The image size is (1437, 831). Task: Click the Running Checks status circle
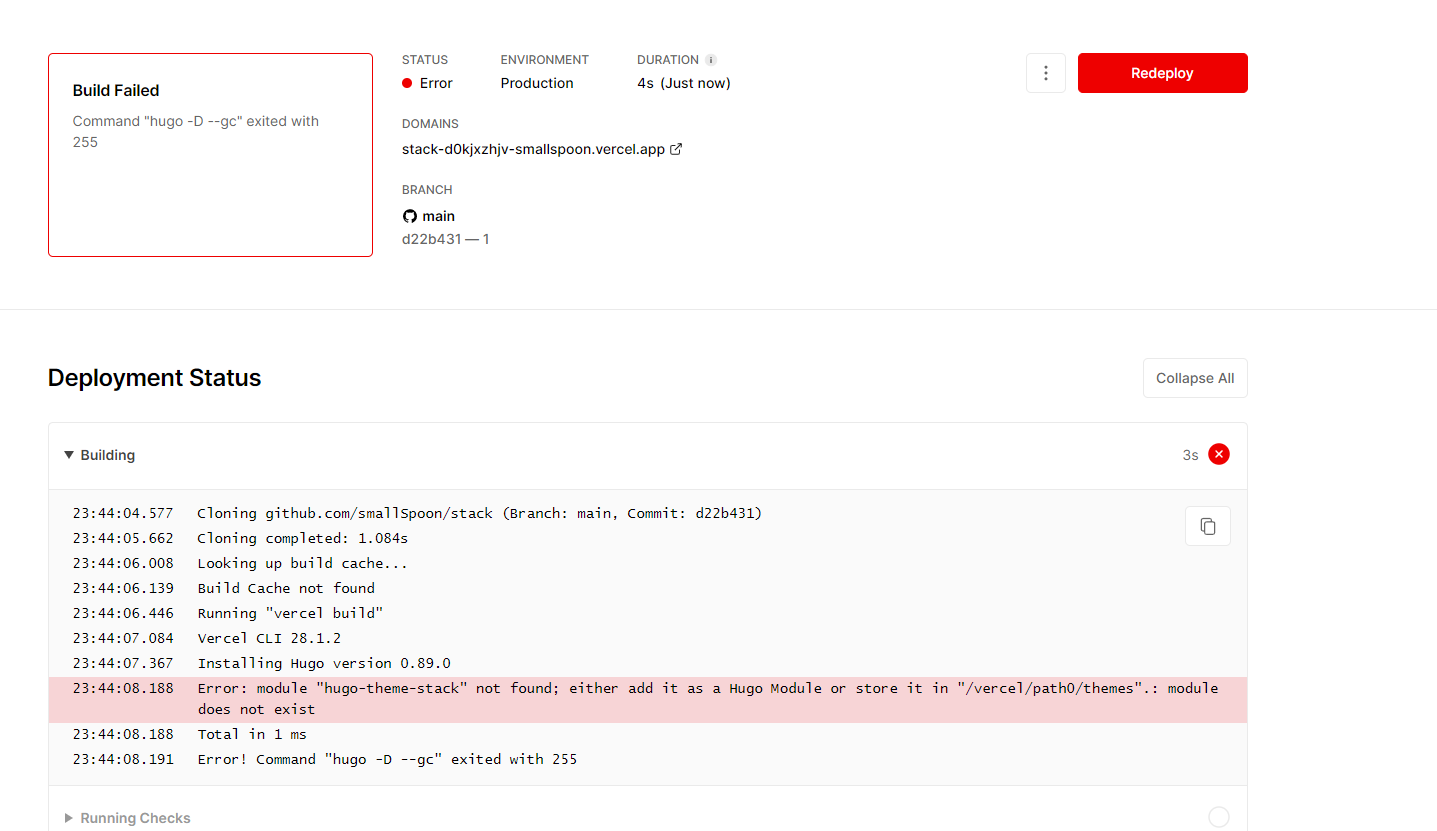coord(1218,817)
